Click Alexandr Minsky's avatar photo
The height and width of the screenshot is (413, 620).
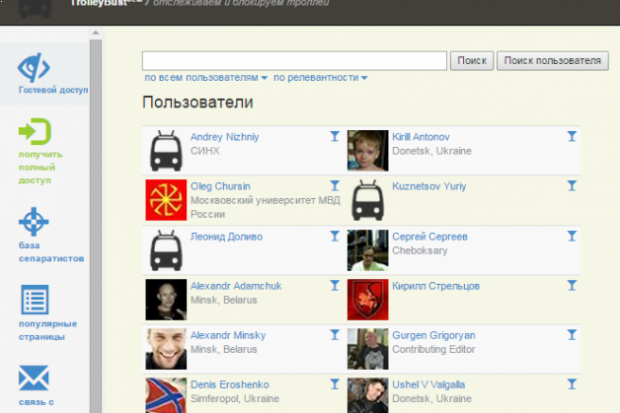pos(166,349)
